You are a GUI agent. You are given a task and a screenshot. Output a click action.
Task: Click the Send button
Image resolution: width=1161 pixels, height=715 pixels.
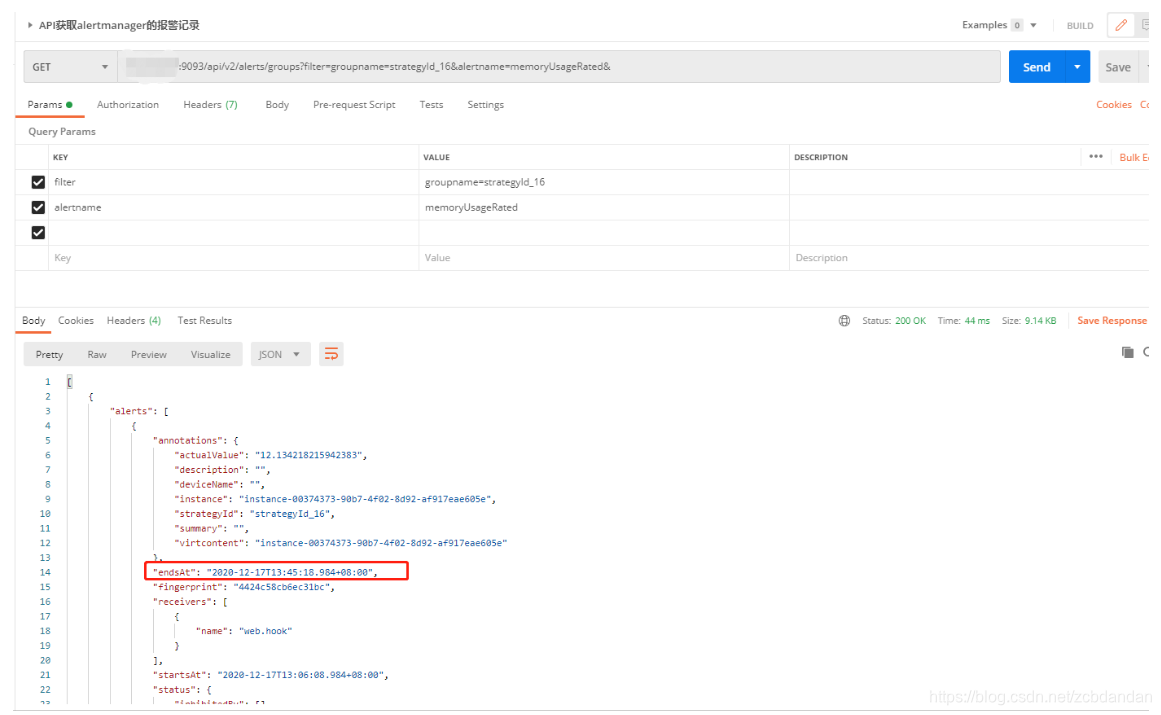1037,67
